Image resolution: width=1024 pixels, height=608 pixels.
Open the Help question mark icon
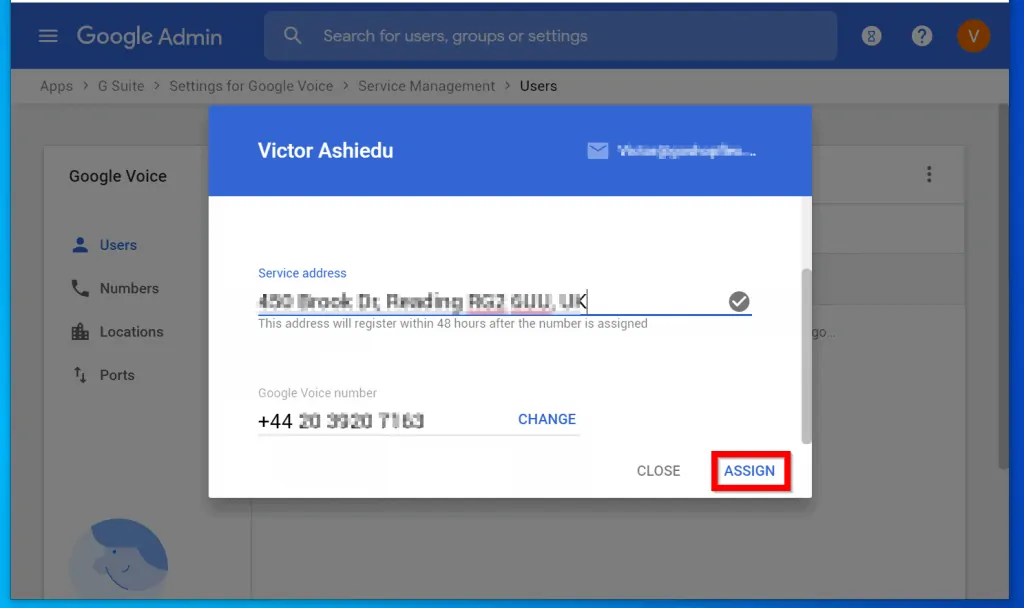tap(921, 36)
